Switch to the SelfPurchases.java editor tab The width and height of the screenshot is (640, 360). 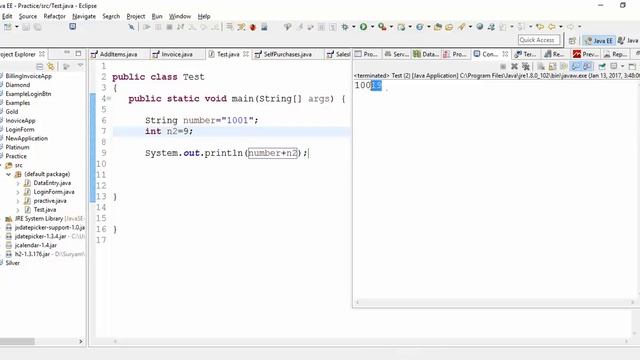pyautogui.click(x=287, y=54)
